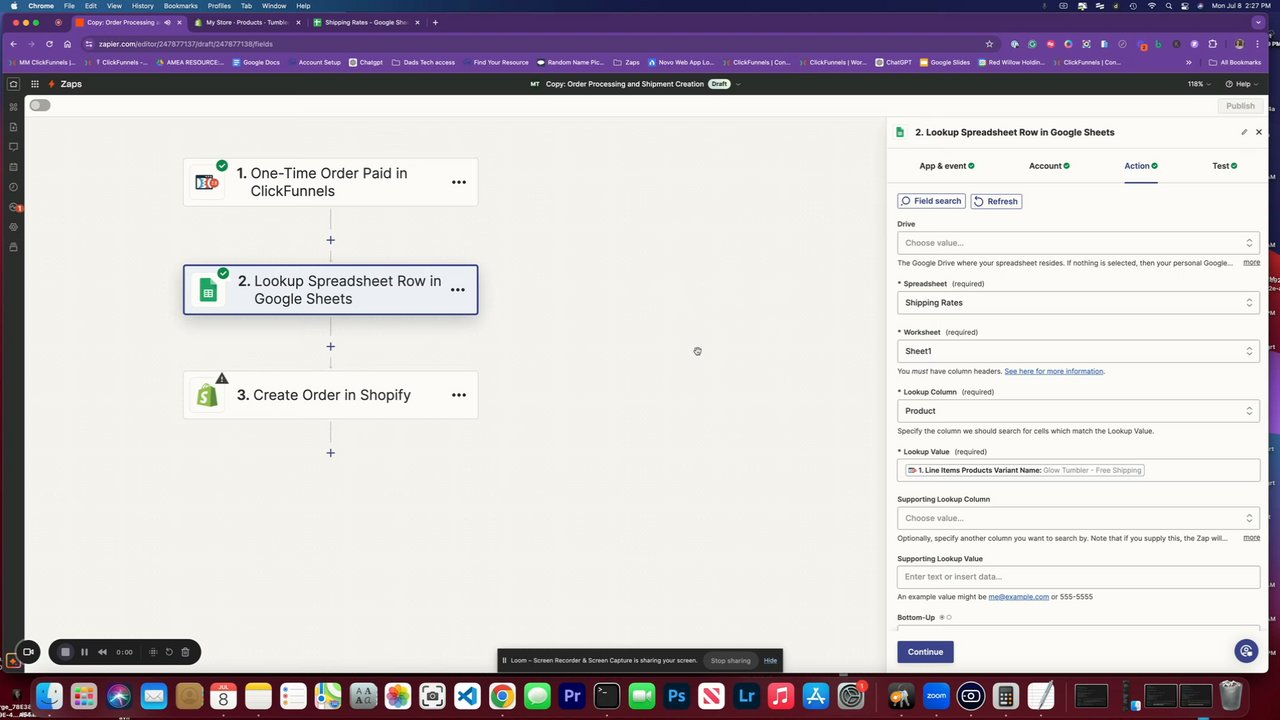Open step 3 Shopify three-dot menu
Image resolution: width=1280 pixels, height=720 pixels.
[x=459, y=395]
